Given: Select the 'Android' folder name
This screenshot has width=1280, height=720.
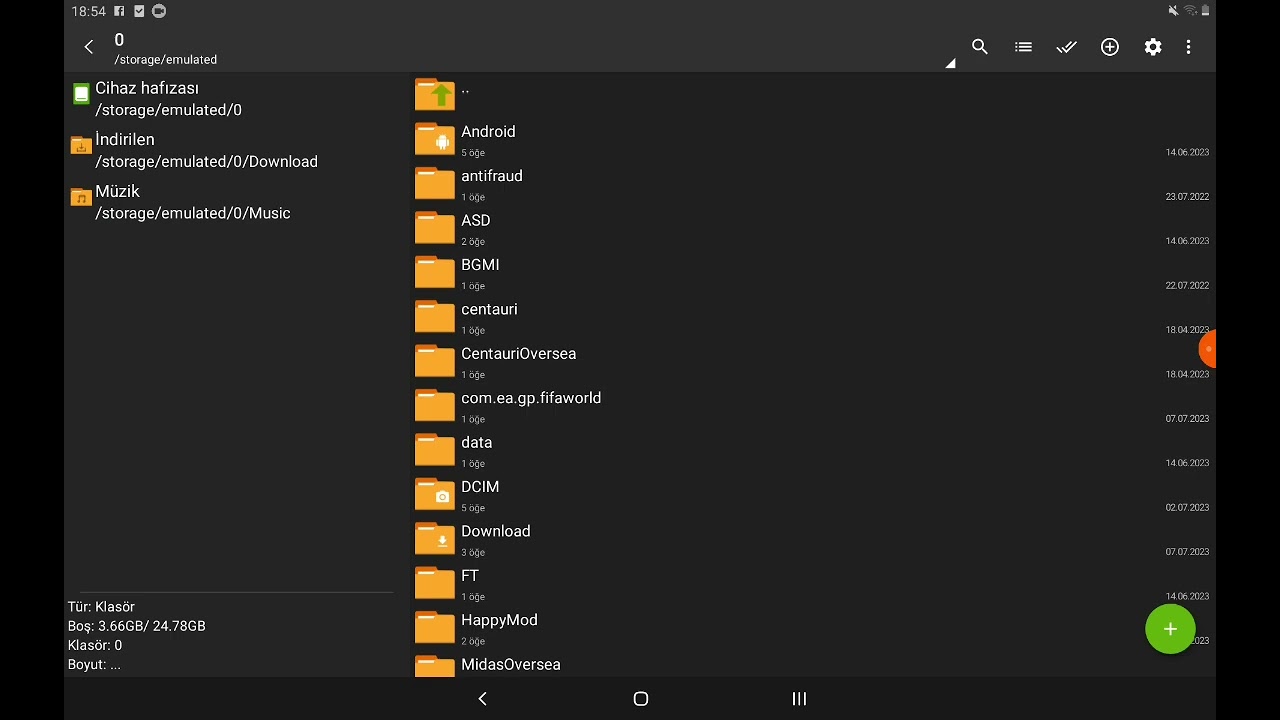Looking at the screenshot, I should [488, 131].
